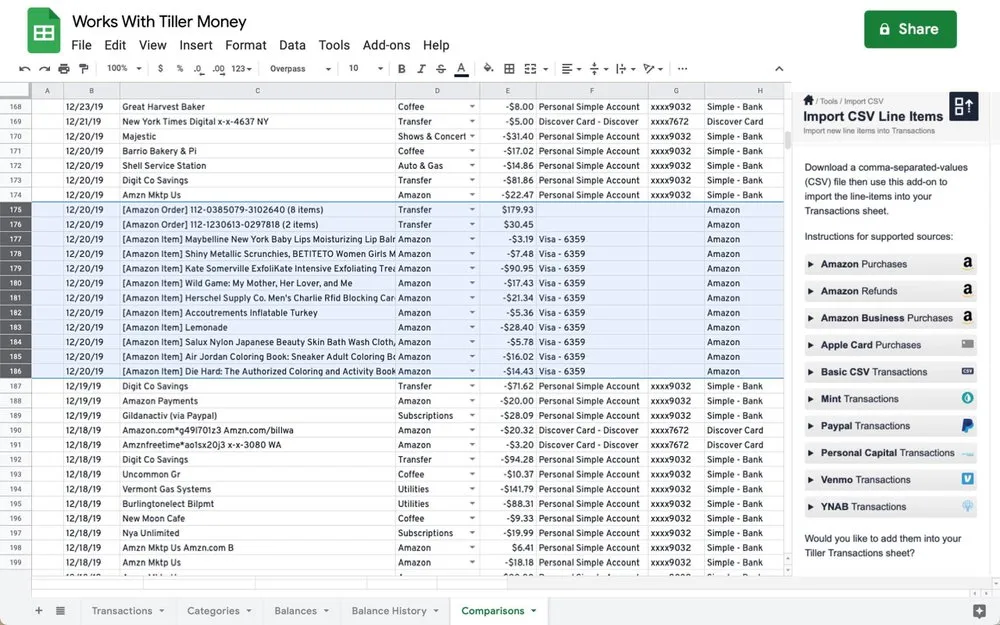Click the borders icon

(509, 69)
